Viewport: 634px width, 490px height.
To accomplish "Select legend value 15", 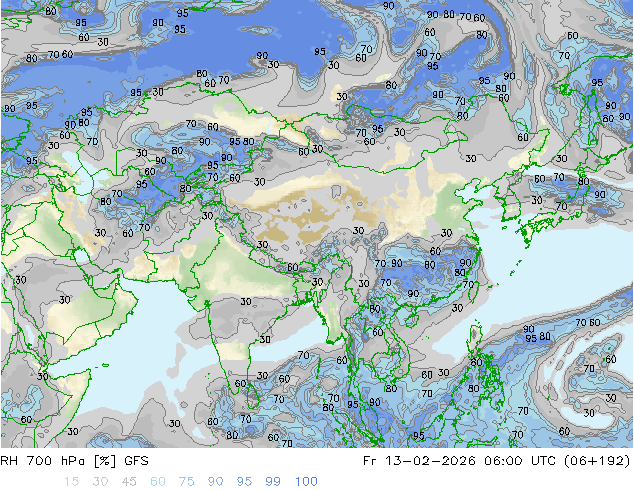I will [71, 482].
